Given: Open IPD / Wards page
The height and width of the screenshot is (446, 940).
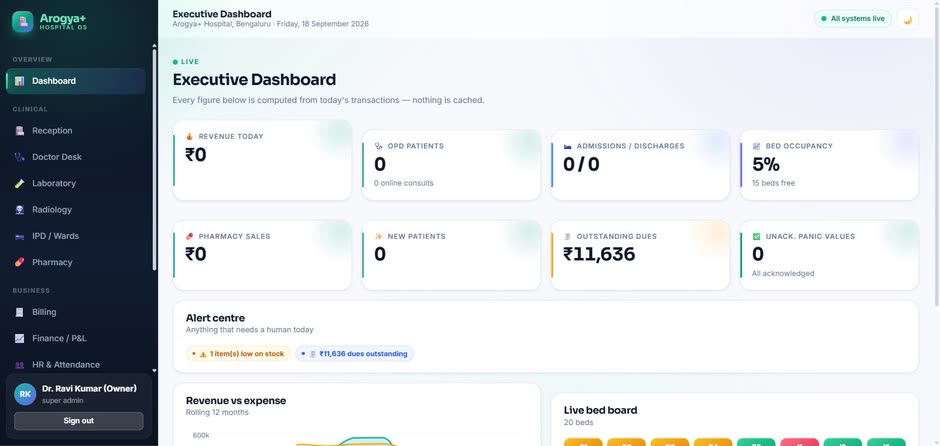Looking at the screenshot, I should [x=76, y=236].
